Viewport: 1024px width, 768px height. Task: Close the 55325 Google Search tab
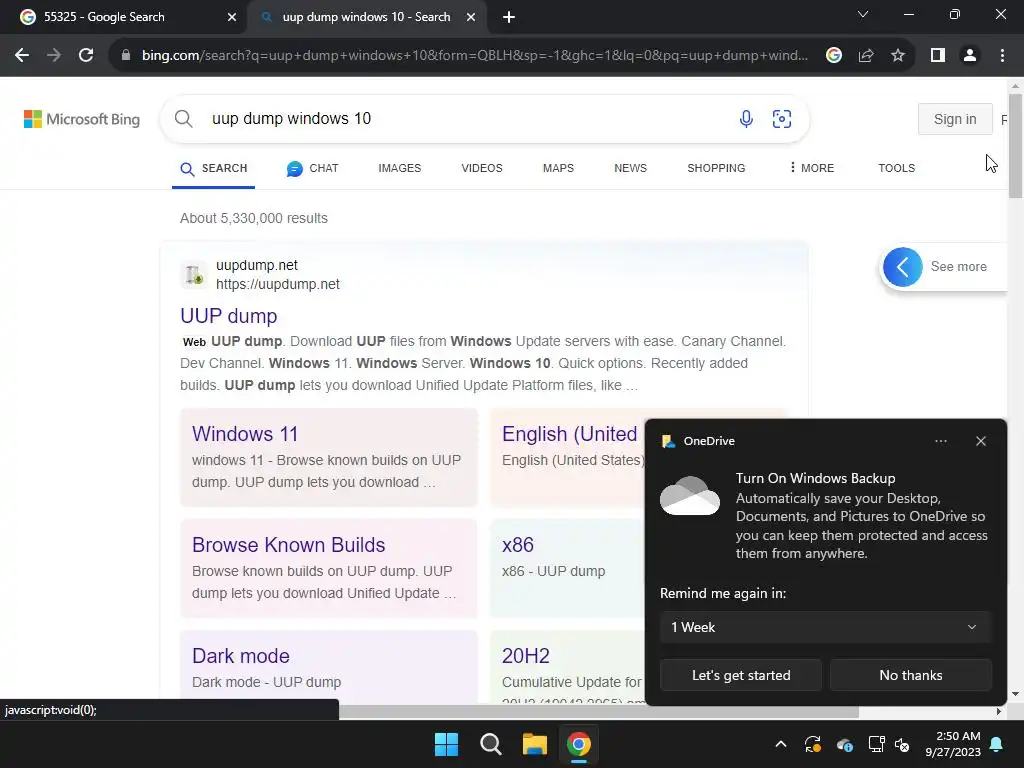(232, 18)
